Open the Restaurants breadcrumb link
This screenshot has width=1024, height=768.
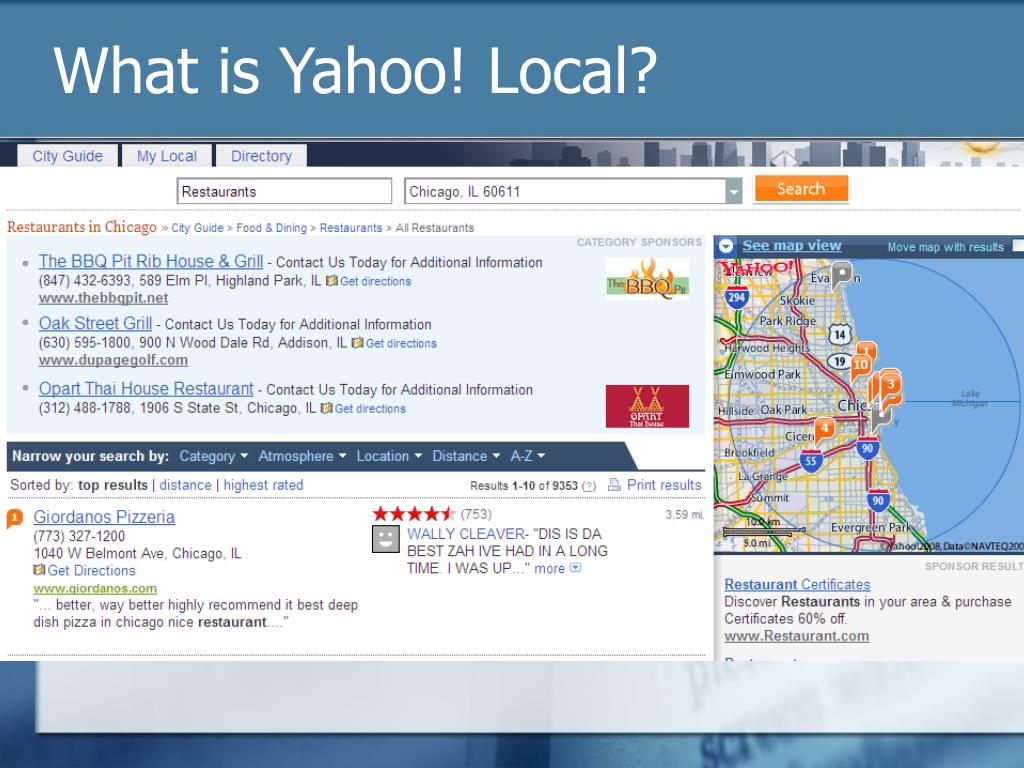click(351, 228)
